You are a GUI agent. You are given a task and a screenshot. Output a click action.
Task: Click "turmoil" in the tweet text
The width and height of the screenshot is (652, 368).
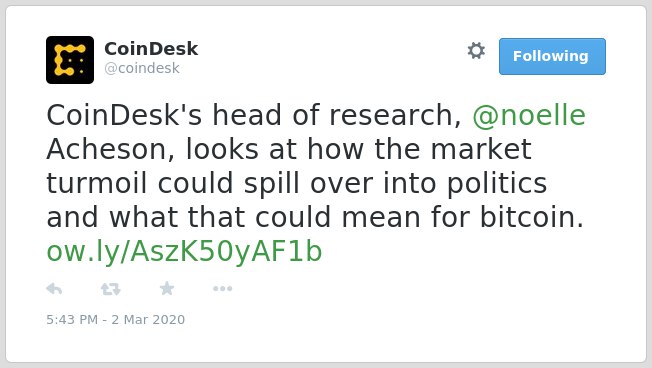(x=96, y=183)
